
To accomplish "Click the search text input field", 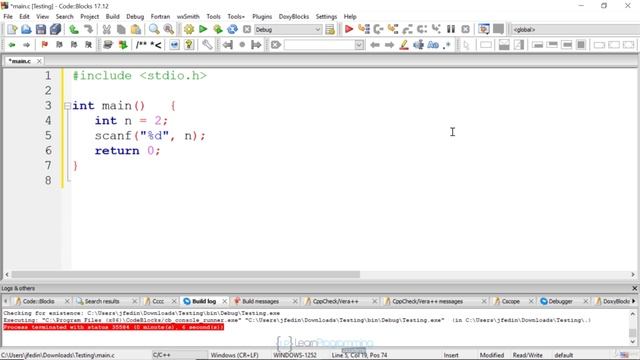I will pyautogui.click(x=319, y=45).
